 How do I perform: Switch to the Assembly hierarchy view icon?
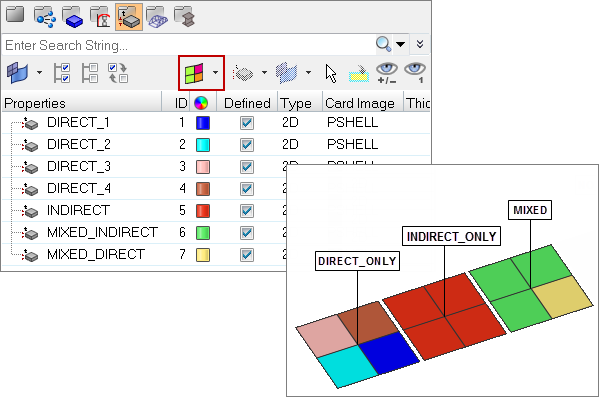45,17
